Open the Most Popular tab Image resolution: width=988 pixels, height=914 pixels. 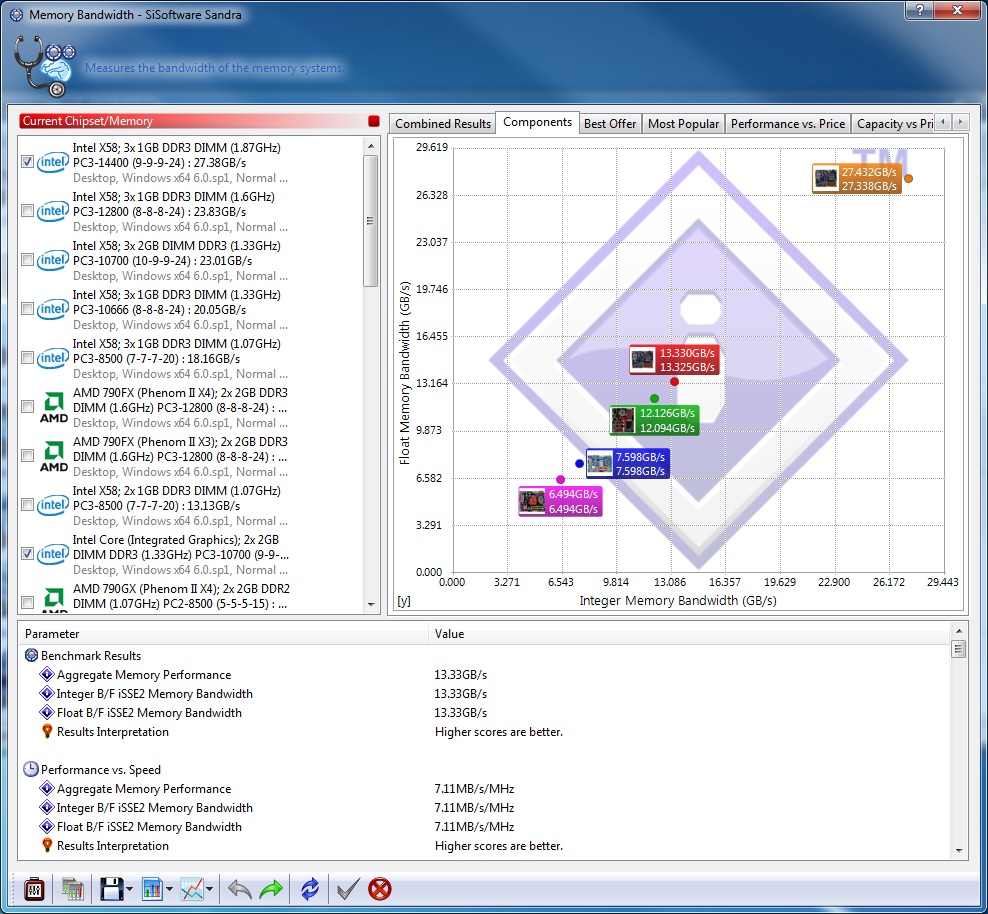click(683, 123)
